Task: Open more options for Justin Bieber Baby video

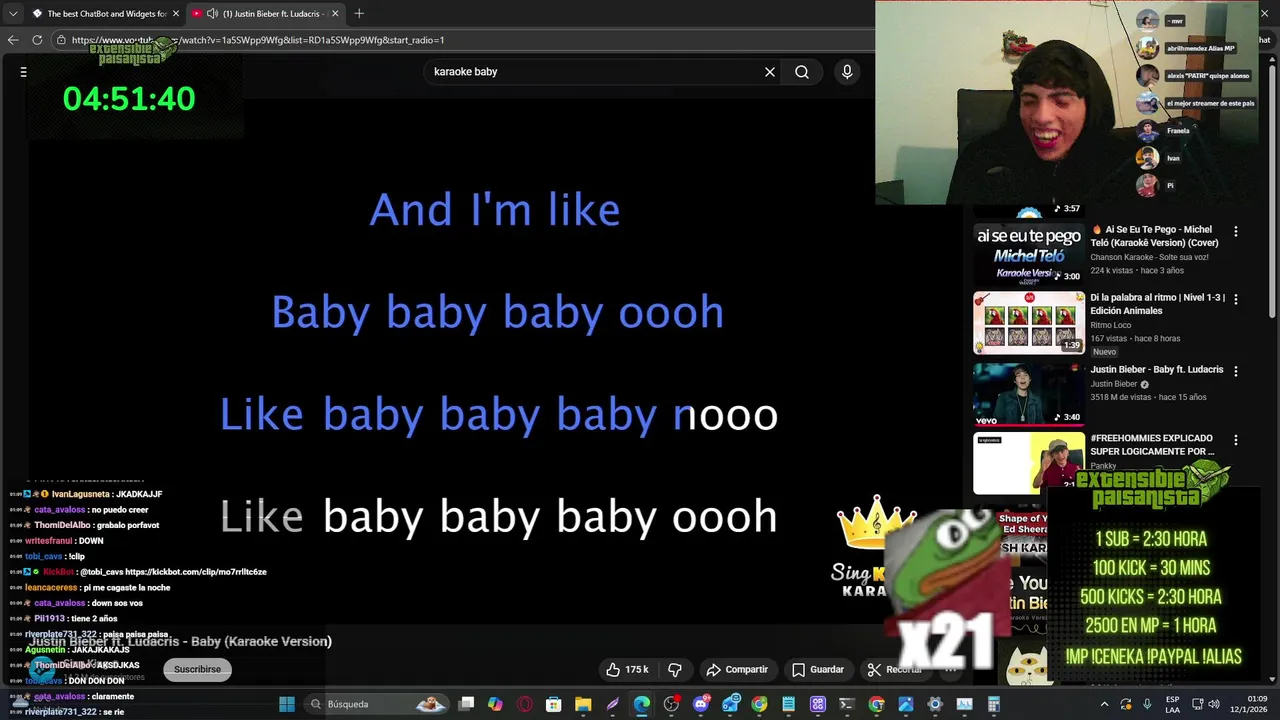Action: 1236,370
